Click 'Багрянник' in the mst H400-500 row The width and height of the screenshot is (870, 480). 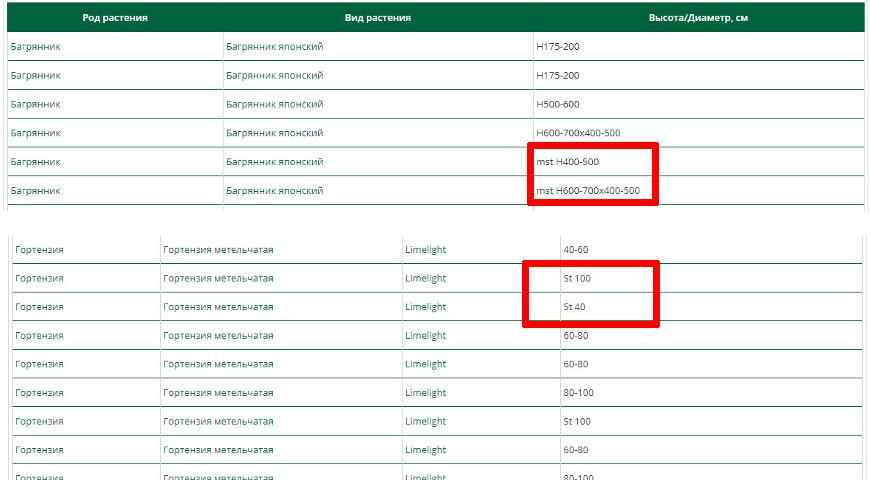point(36,162)
